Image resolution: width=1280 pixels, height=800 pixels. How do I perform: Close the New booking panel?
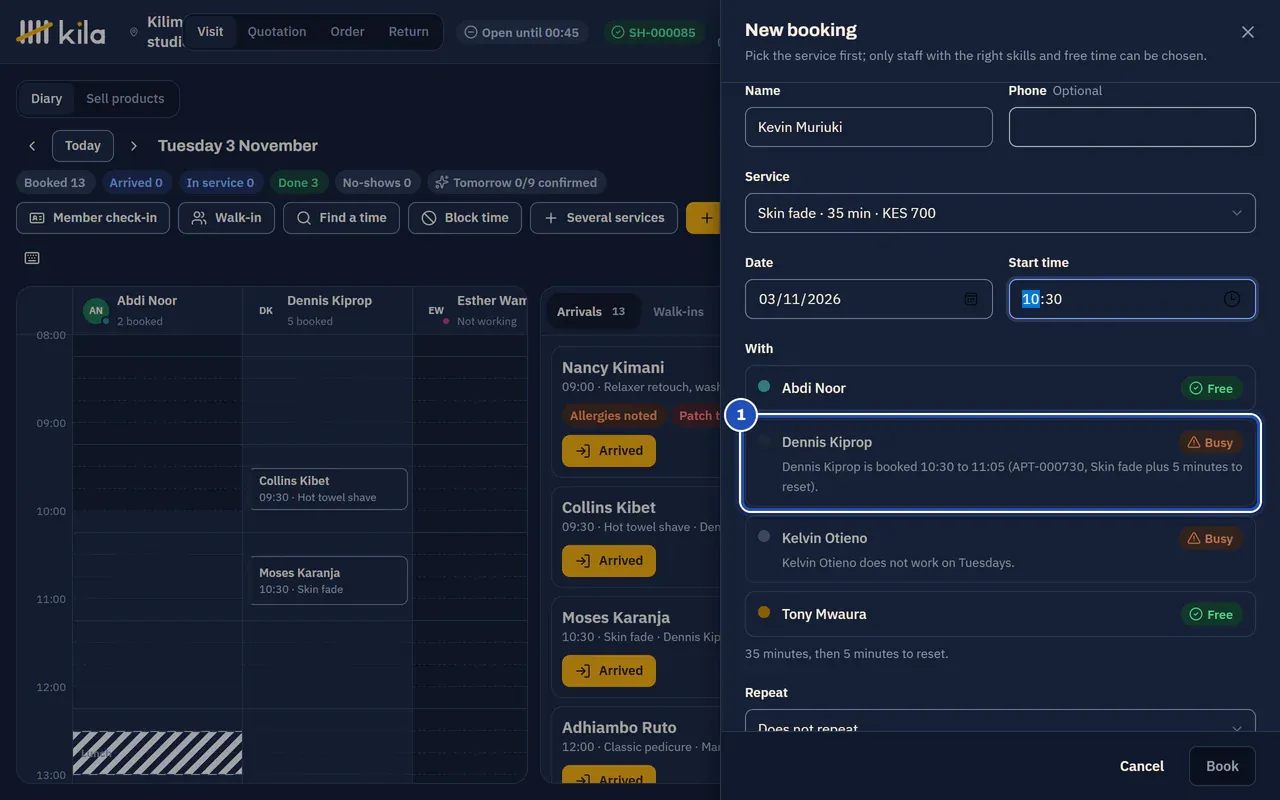tap(1247, 32)
